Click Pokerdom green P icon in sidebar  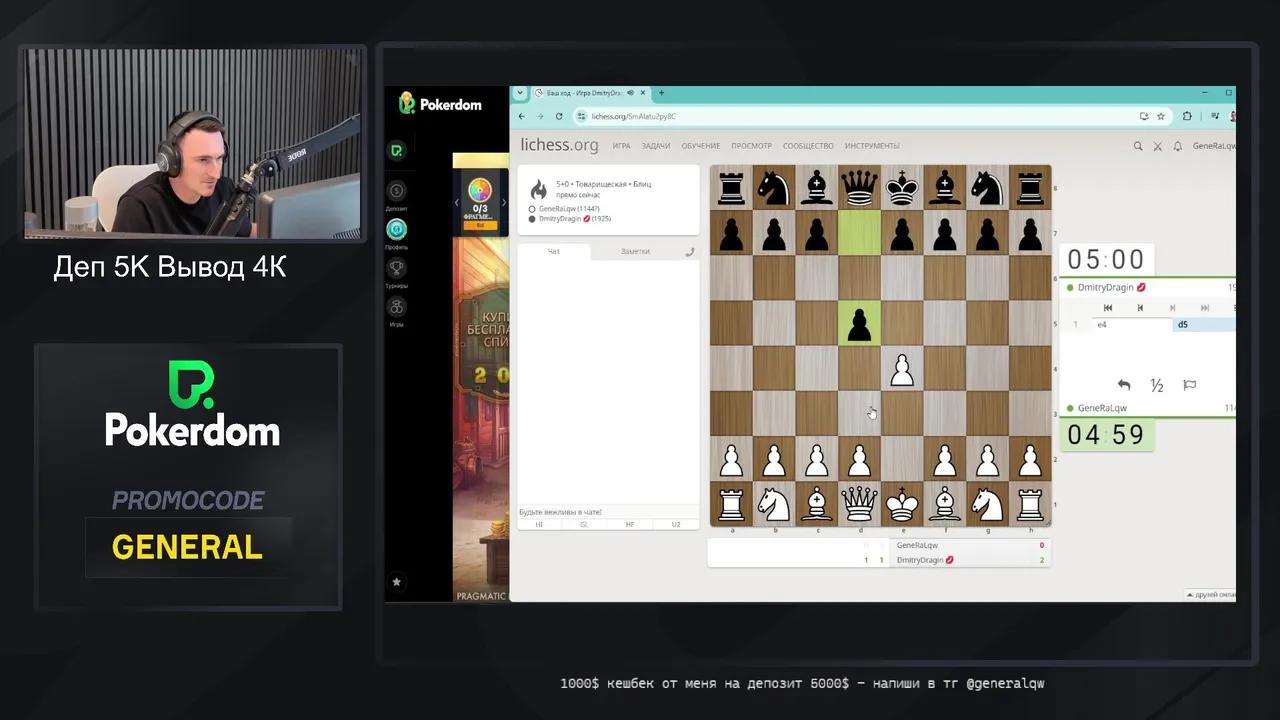397,151
